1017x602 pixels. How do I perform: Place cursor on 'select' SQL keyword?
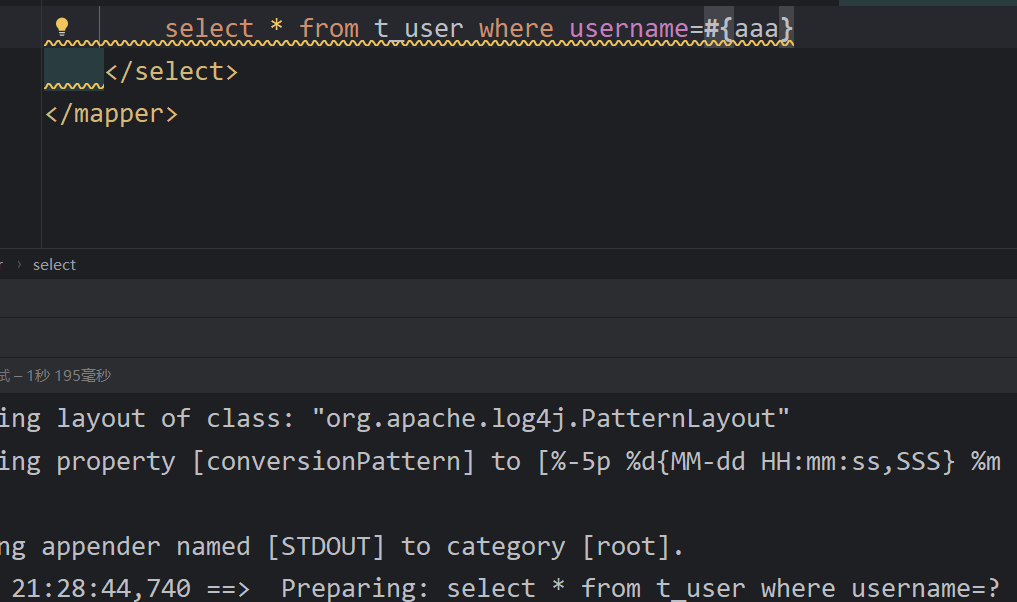tap(208, 29)
